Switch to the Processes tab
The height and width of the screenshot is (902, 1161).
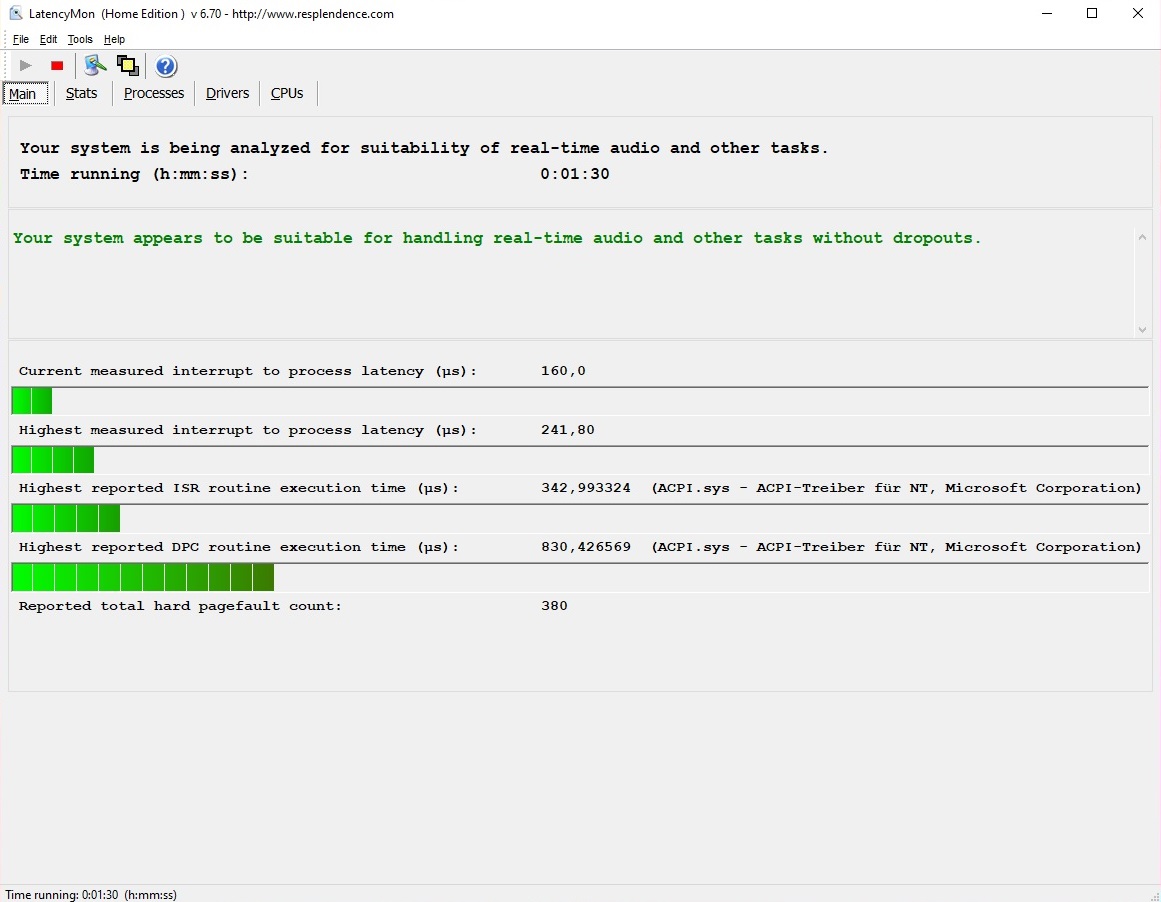153,93
